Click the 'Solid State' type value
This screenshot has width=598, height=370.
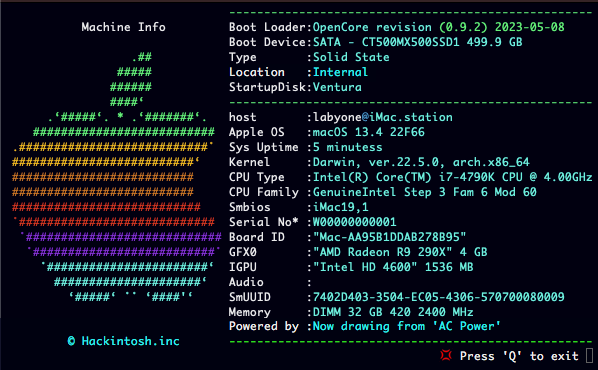pos(351,57)
